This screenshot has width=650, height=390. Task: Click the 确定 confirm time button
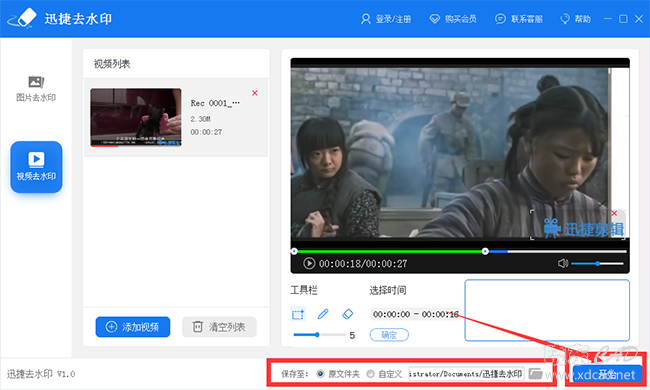pyautogui.click(x=389, y=335)
